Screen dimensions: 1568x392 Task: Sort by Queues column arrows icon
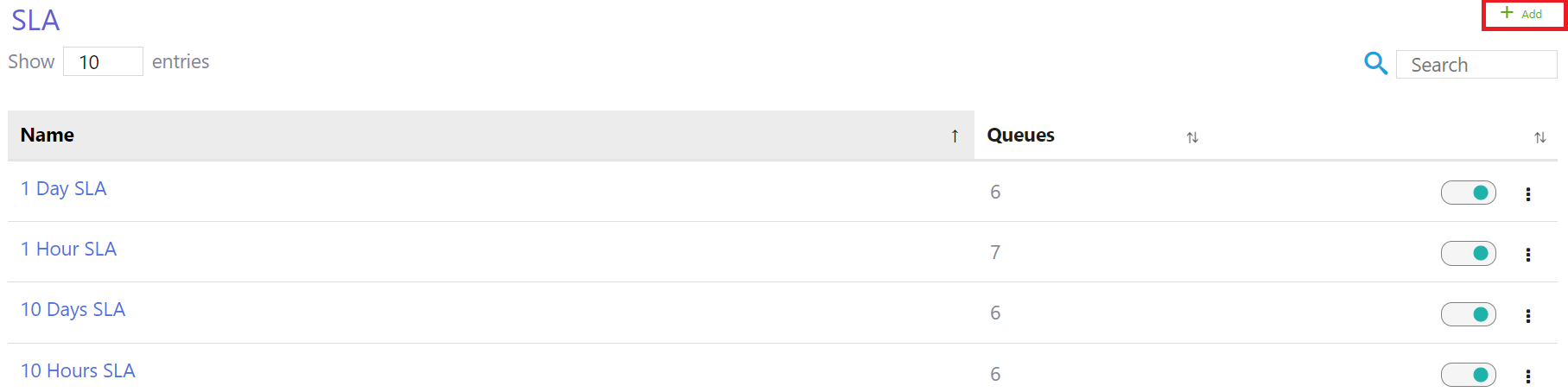pos(1192,137)
